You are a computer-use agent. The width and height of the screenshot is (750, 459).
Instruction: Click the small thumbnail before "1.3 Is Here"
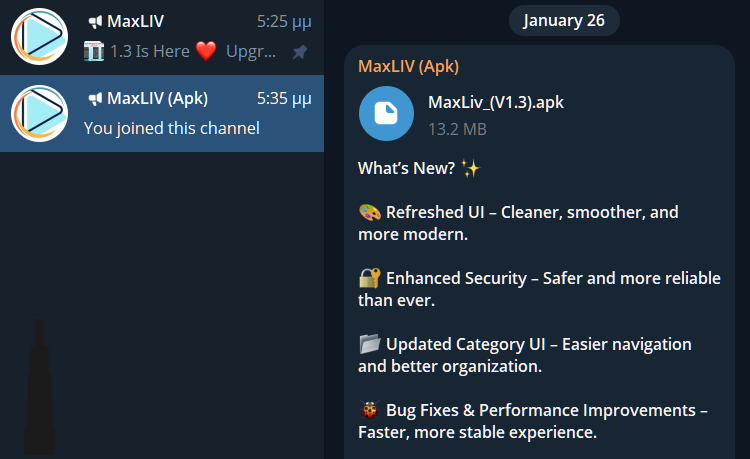pos(94,51)
